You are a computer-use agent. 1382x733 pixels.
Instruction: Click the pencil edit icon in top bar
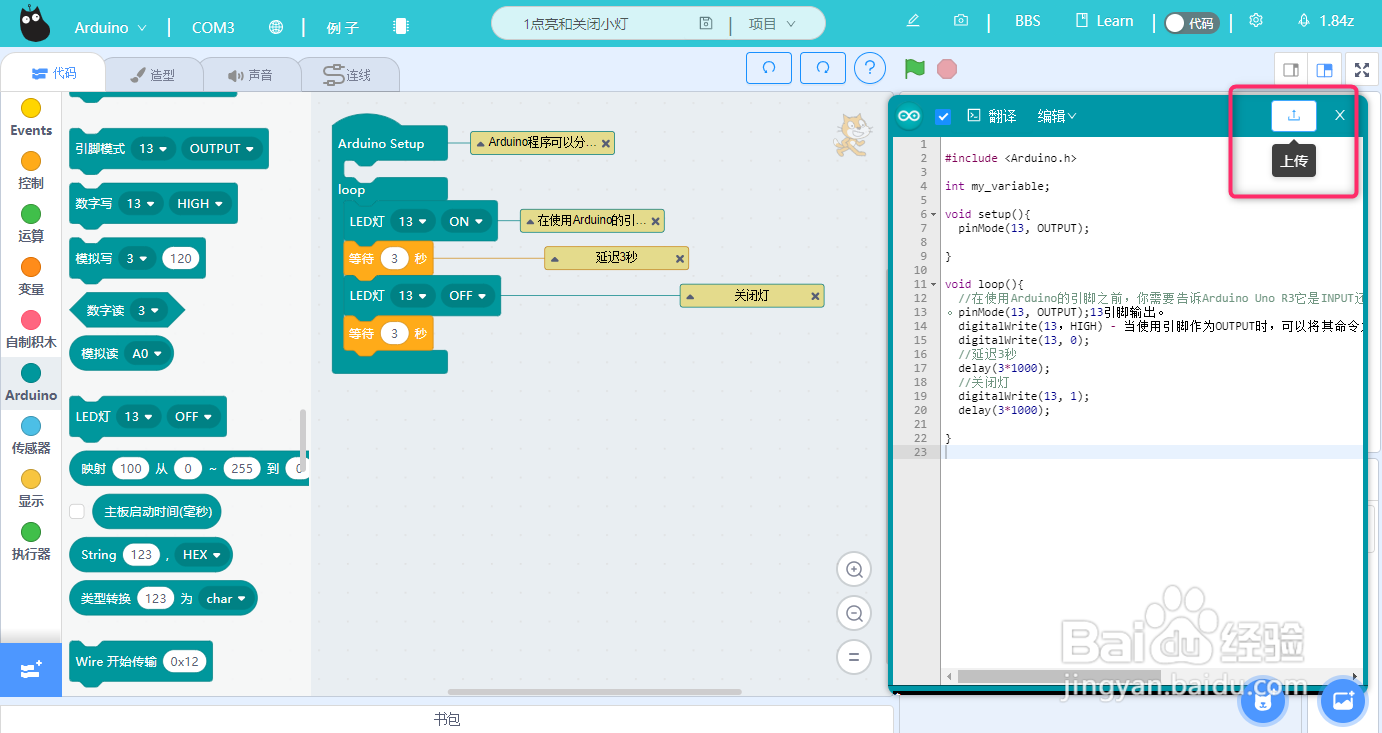912,21
